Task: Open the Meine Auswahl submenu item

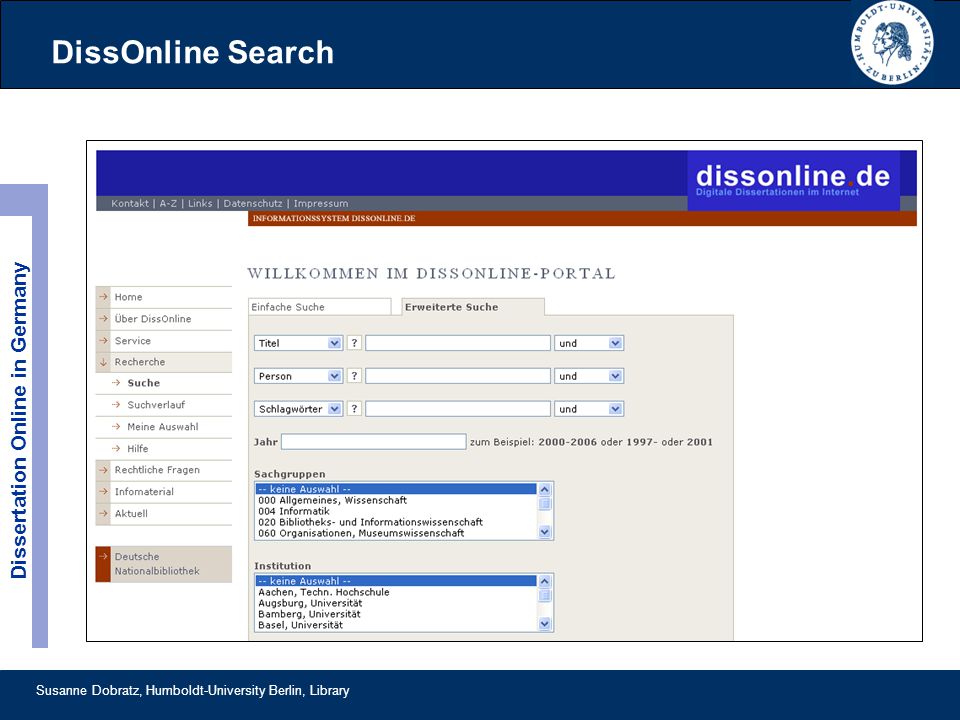Action: (x=164, y=427)
